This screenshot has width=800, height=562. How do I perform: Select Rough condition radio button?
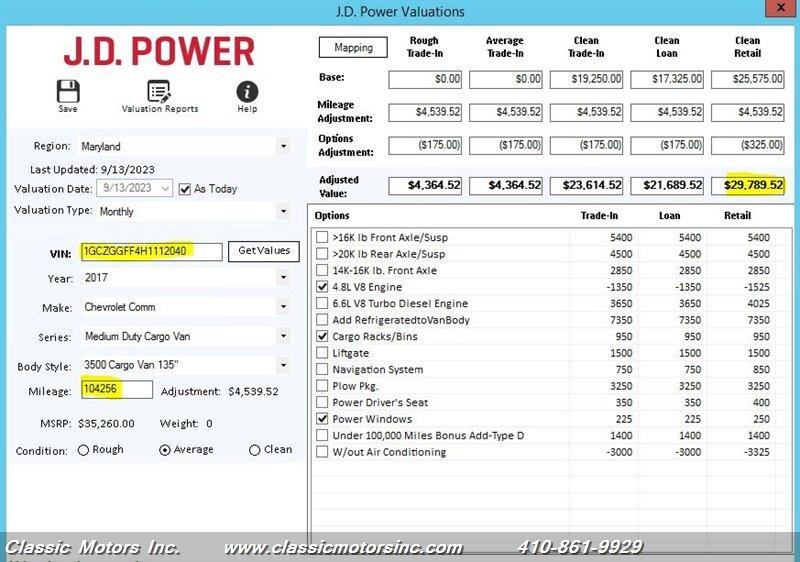(x=83, y=450)
